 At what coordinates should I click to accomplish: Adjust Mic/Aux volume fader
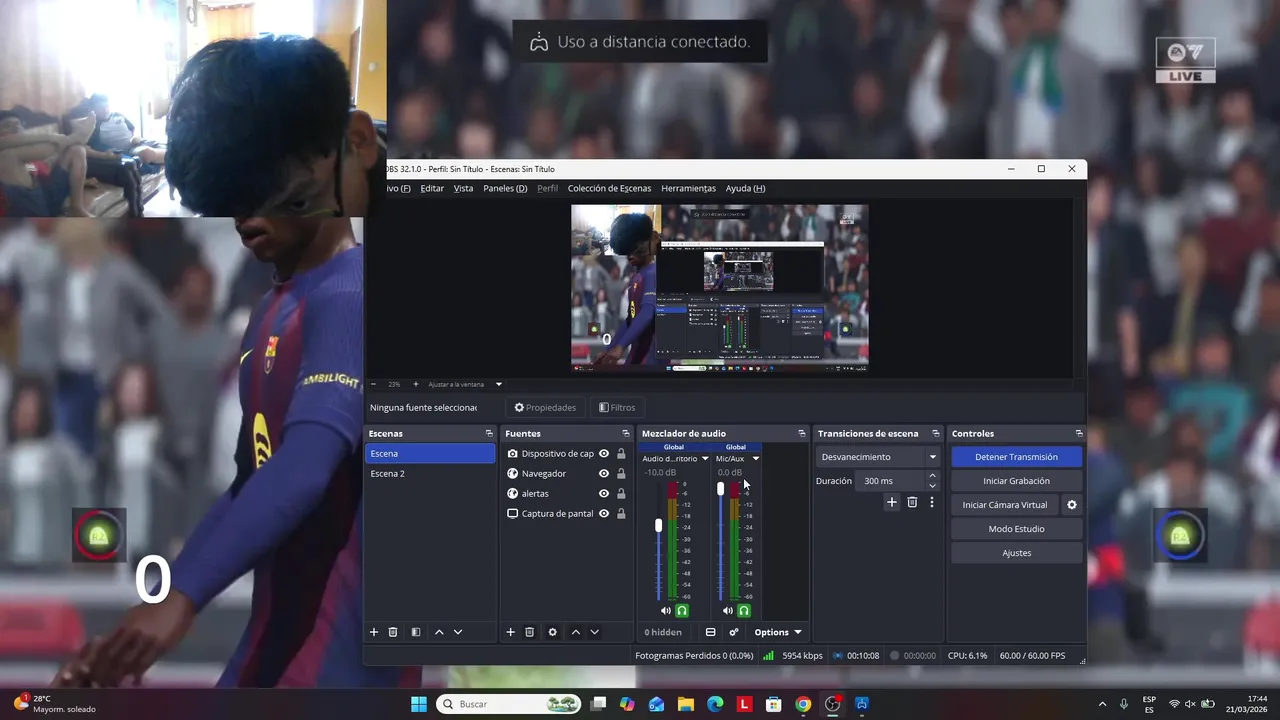click(720, 488)
